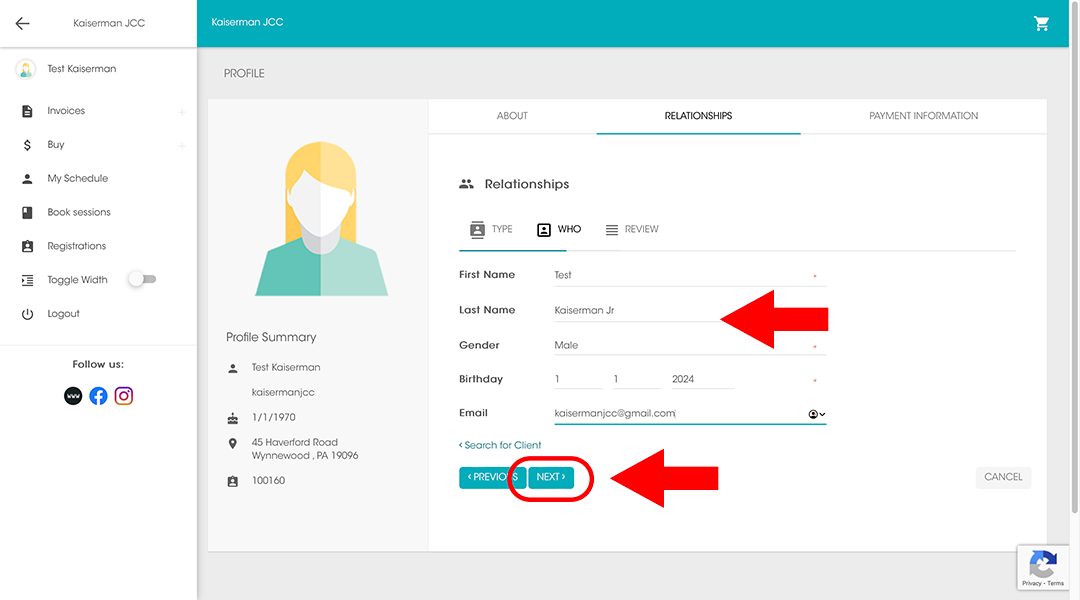Follow the Search for Client link
Image resolution: width=1080 pixels, height=600 pixels.
(x=500, y=445)
